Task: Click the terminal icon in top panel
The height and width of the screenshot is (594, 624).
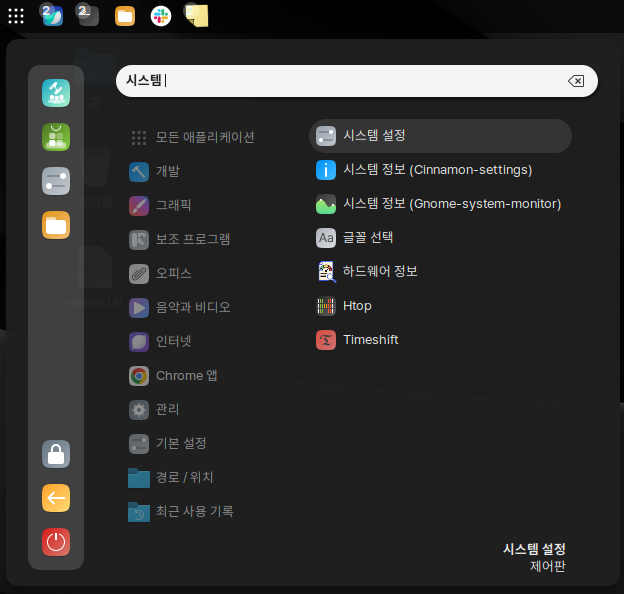Action: [88, 16]
